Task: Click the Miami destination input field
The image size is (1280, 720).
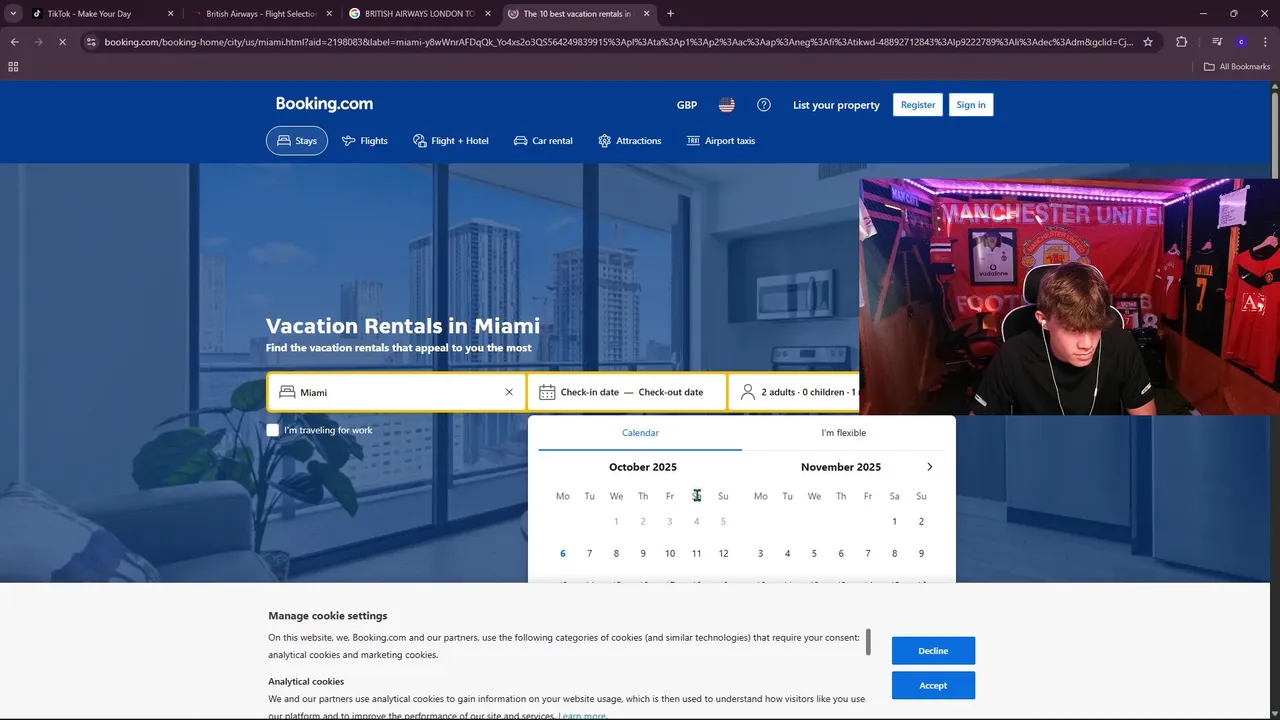Action: pyautogui.click(x=397, y=393)
